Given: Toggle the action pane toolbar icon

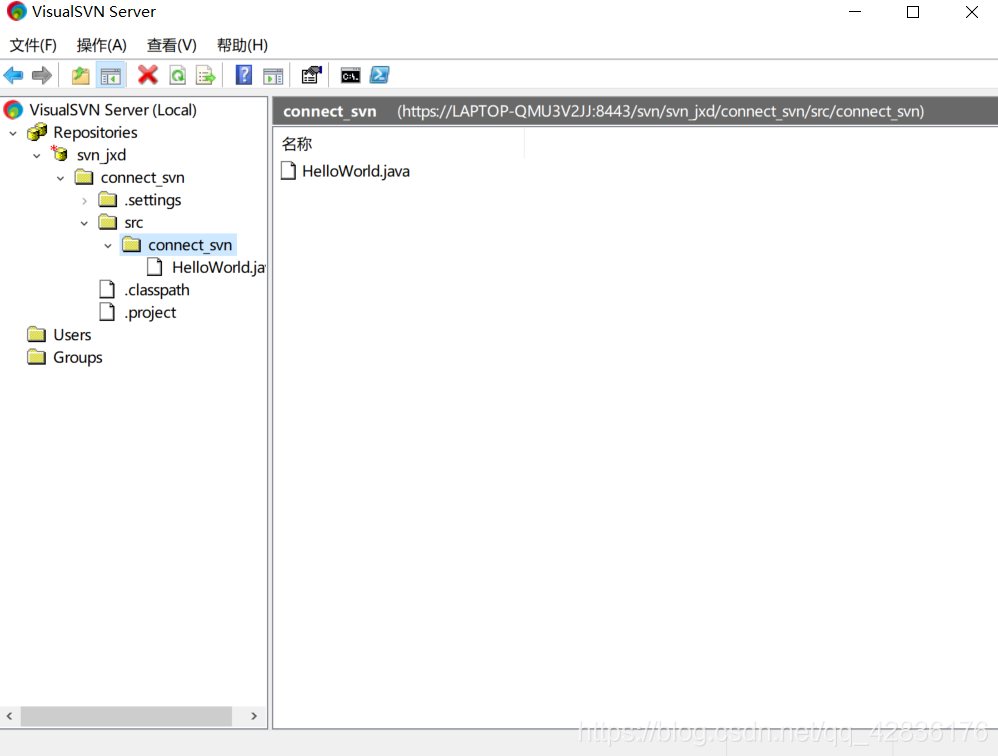Looking at the screenshot, I should coord(273,76).
